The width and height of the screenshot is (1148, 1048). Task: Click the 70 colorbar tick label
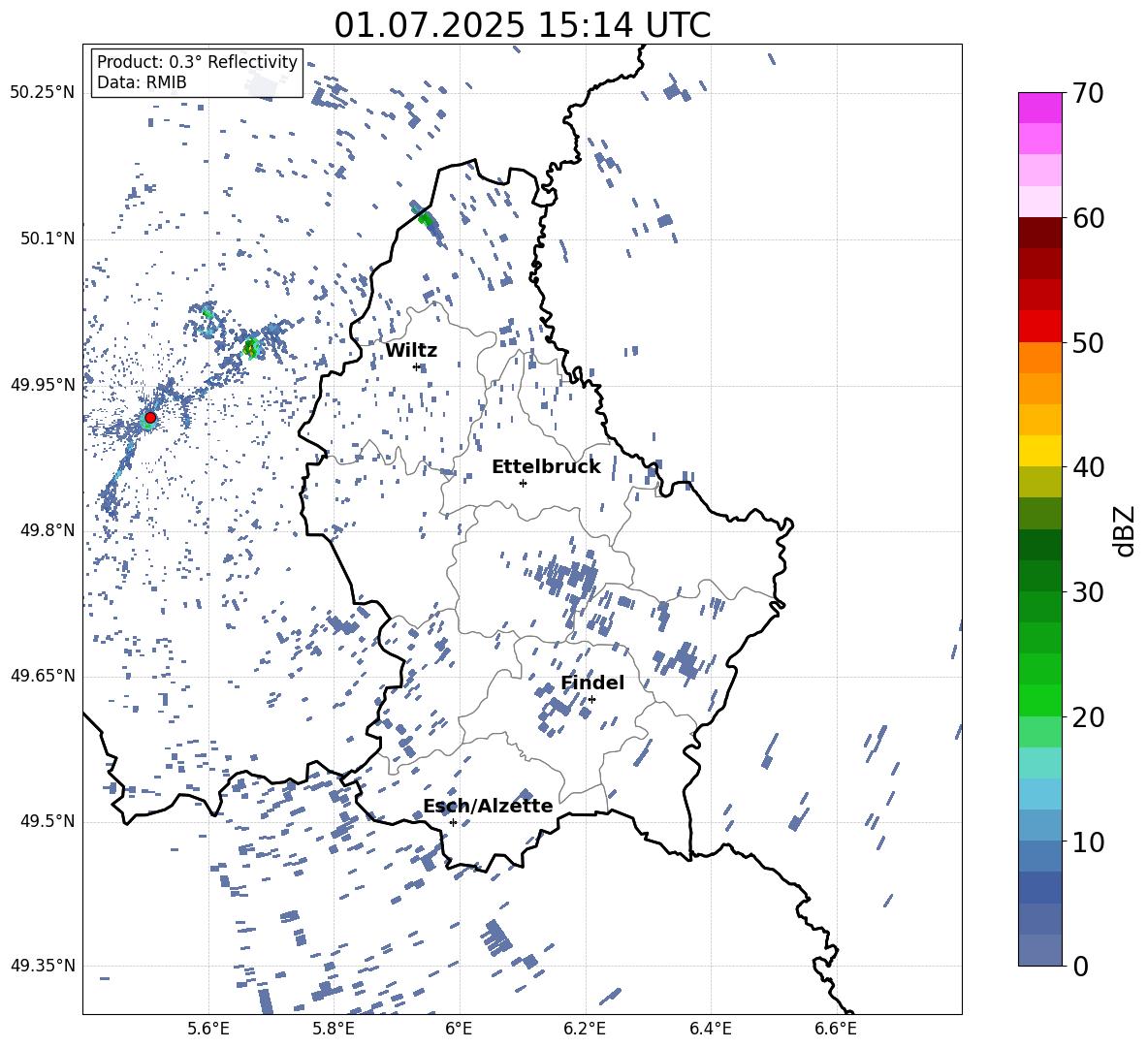(x=1088, y=94)
